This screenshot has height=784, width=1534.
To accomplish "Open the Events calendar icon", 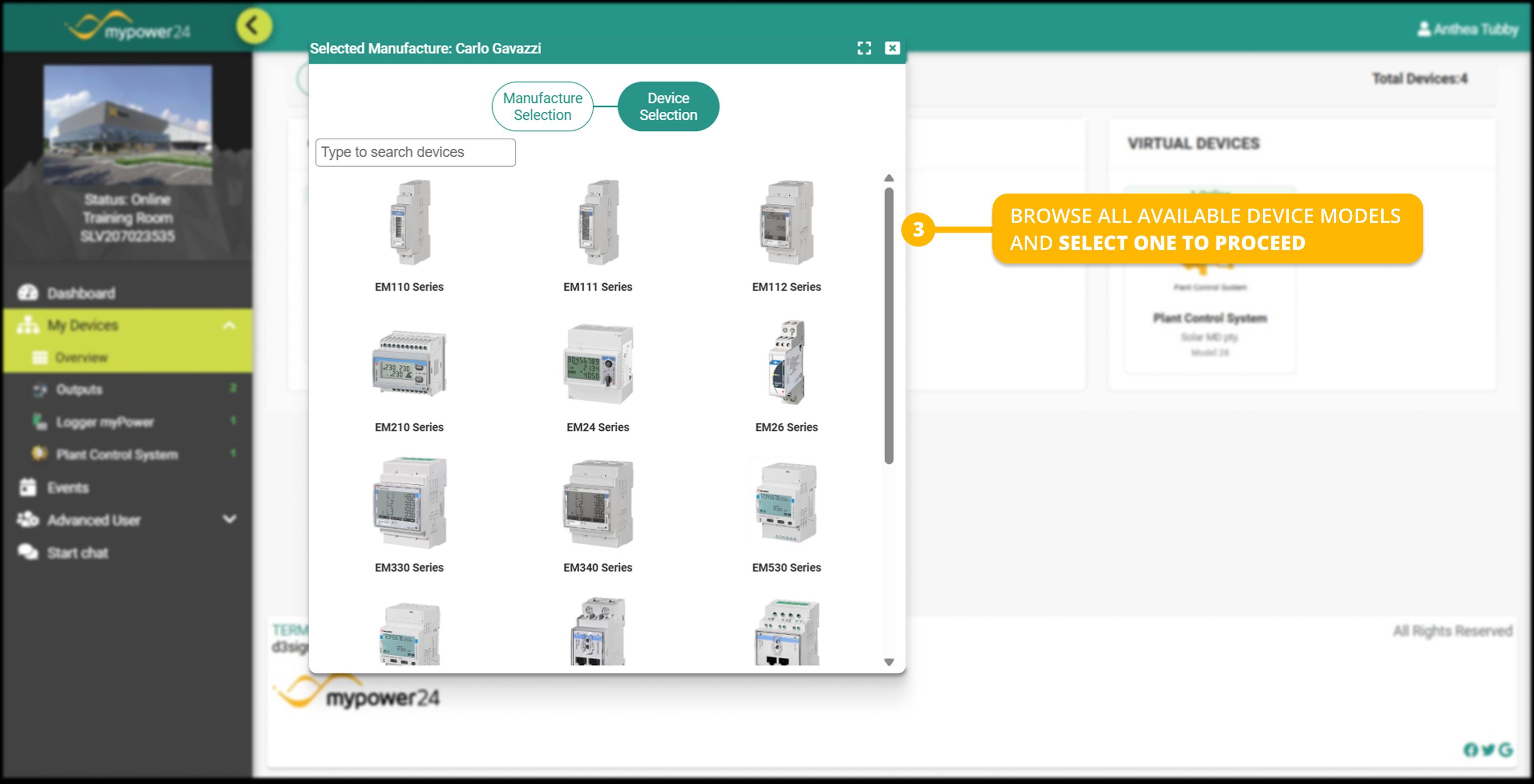I will coord(28,487).
